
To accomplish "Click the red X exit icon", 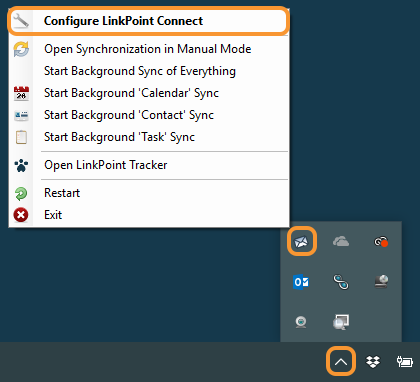I will 21,215.
